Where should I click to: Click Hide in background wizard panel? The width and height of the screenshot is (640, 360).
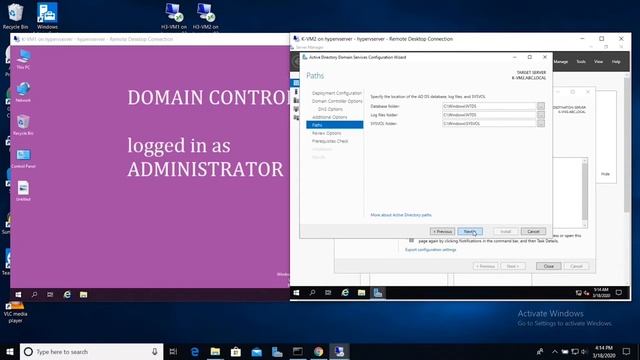(x=605, y=174)
